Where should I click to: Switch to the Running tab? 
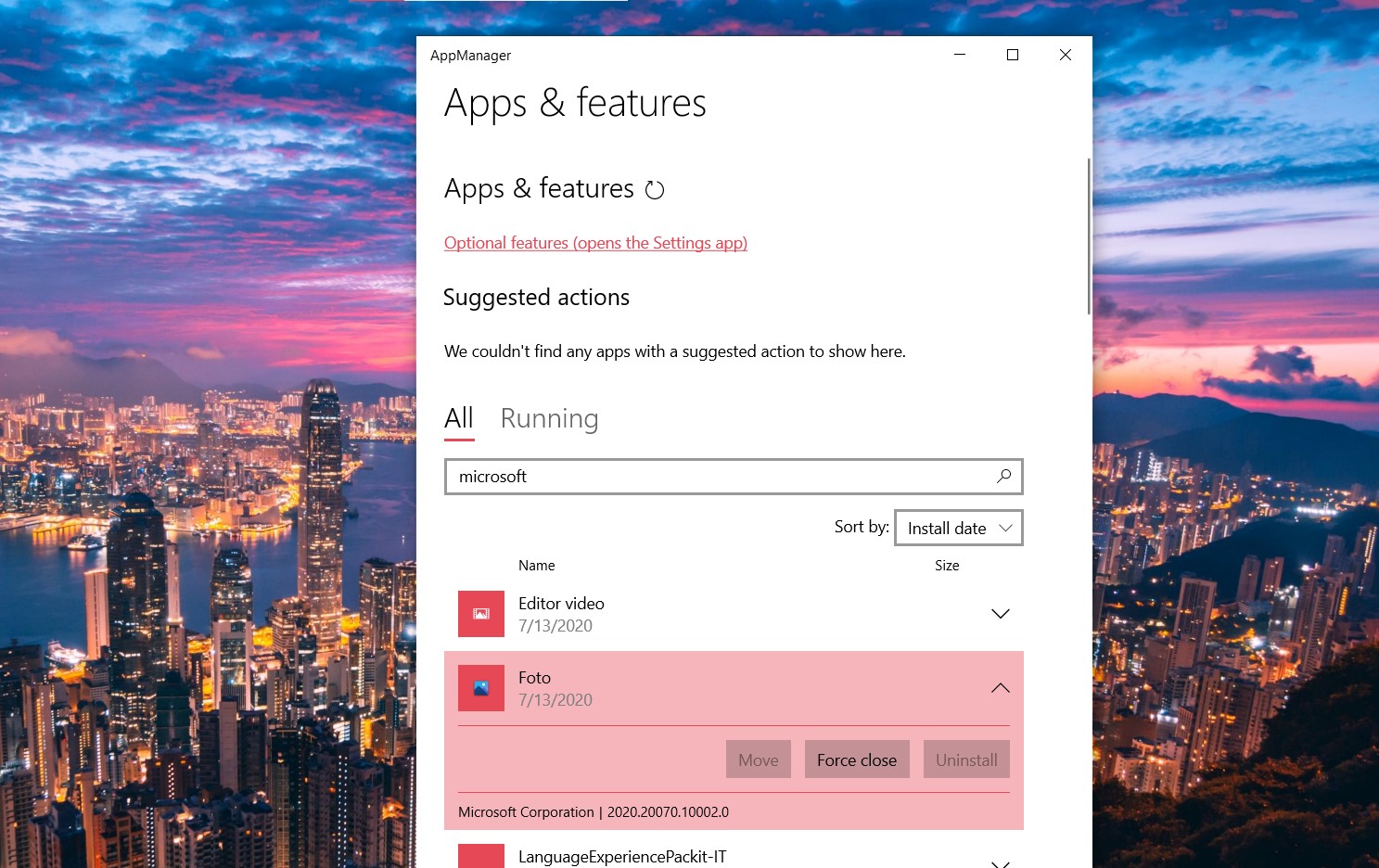pyautogui.click(x=549, y=419)
